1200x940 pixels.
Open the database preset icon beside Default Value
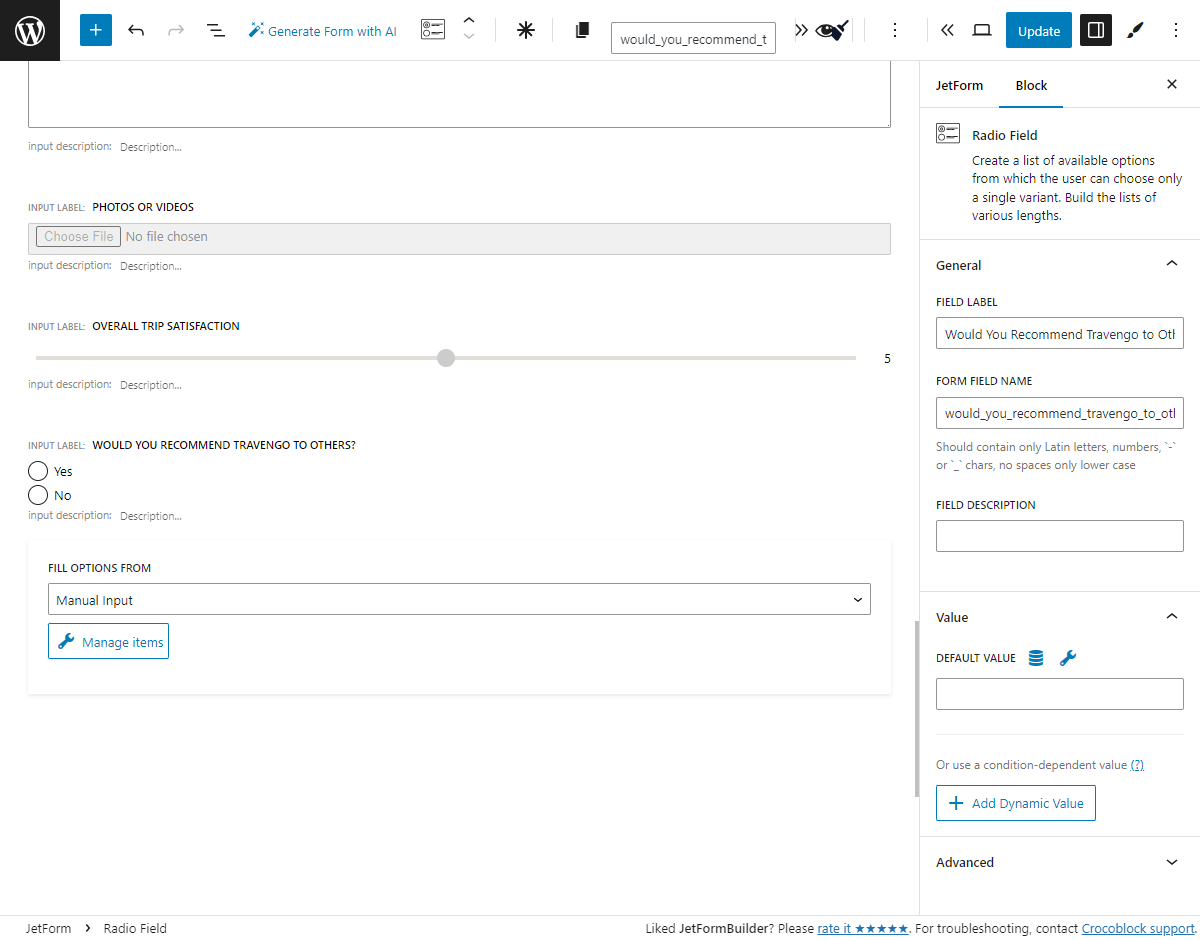coord(1036,658)
